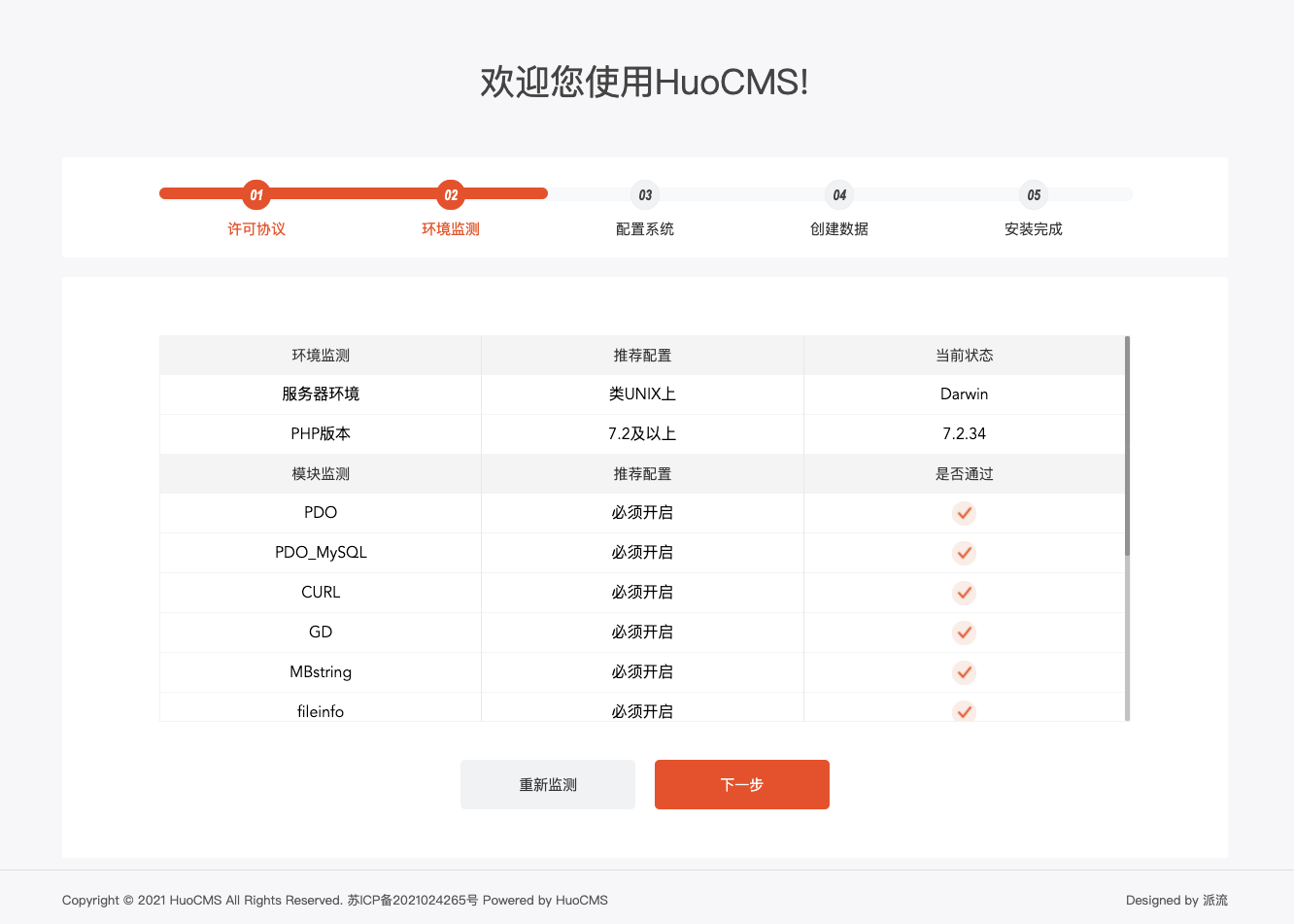The height and width of the screenshot is (924, 1294).
Task: Select the 许可协议 step label
Action: tap(256, 229)
